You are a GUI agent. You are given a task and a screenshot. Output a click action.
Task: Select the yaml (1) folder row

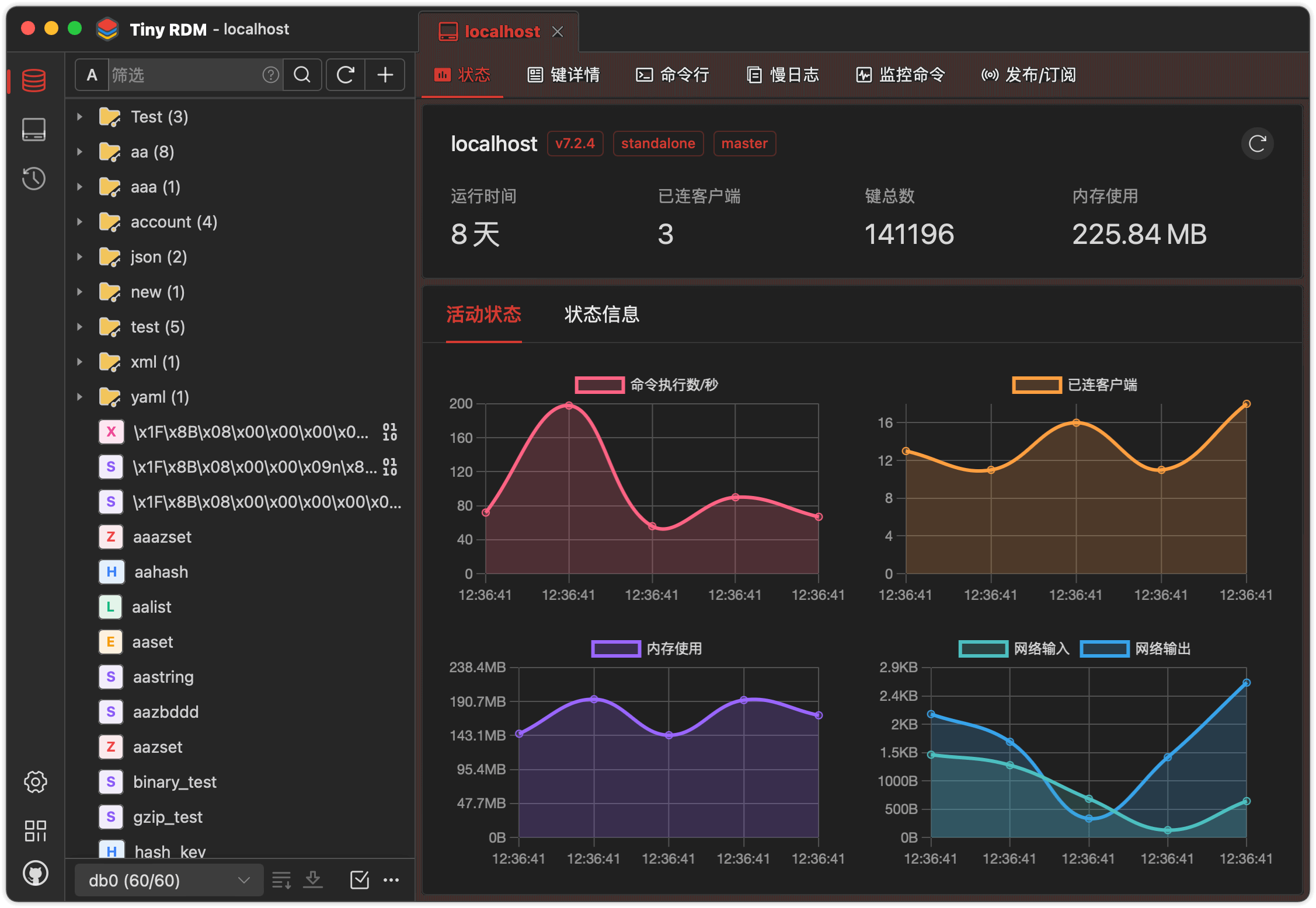tap(241, 397)
